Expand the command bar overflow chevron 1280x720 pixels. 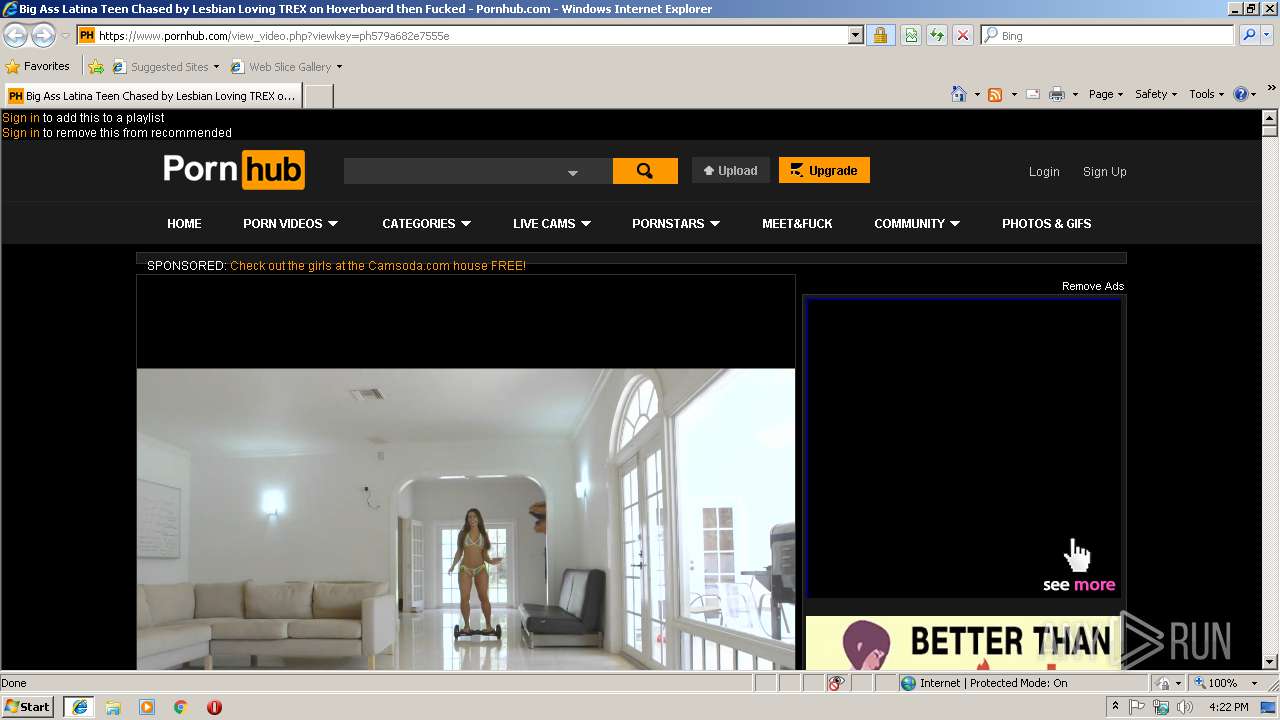click(1272, 89)
